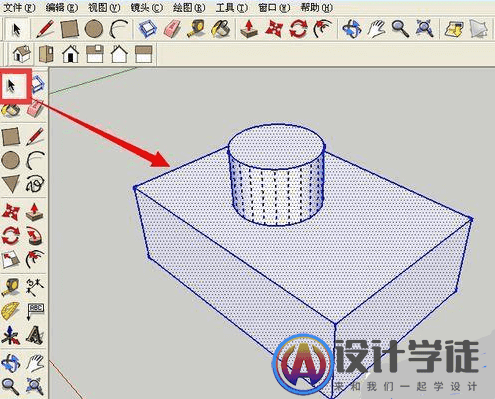Pick the Eraser in the left tool palette
495x399 pixels.
[x=35, y=108]
